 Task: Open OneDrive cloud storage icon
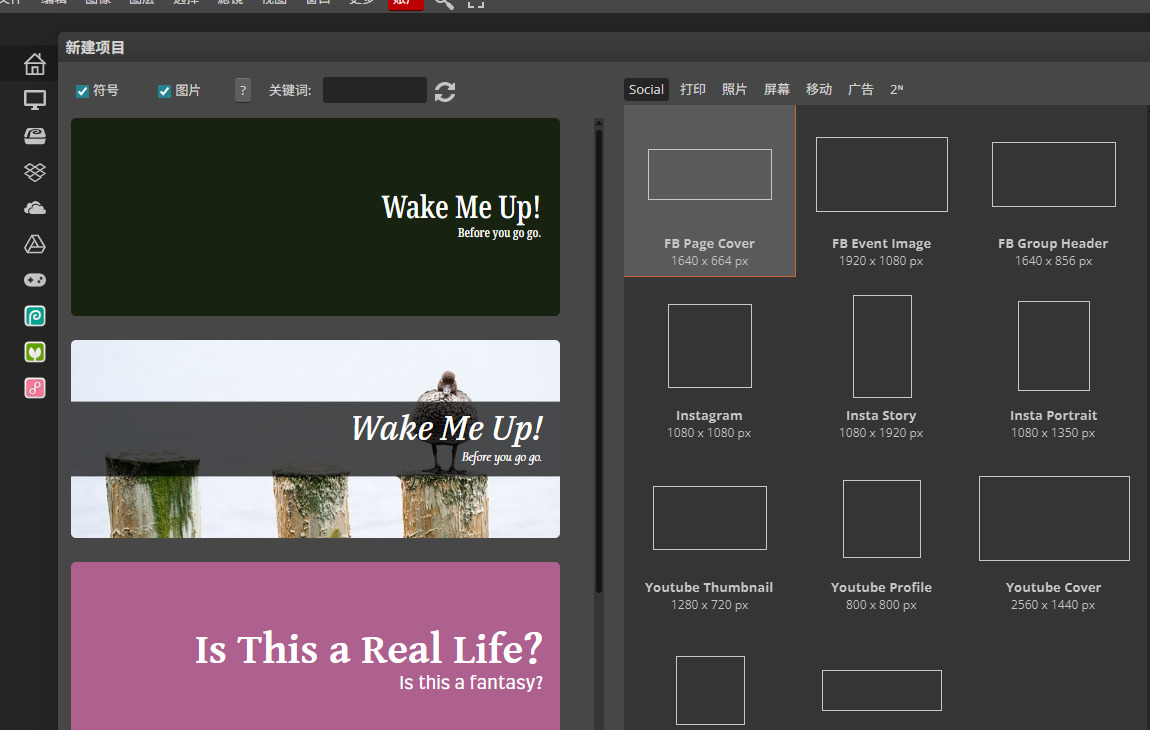[35, 208]
